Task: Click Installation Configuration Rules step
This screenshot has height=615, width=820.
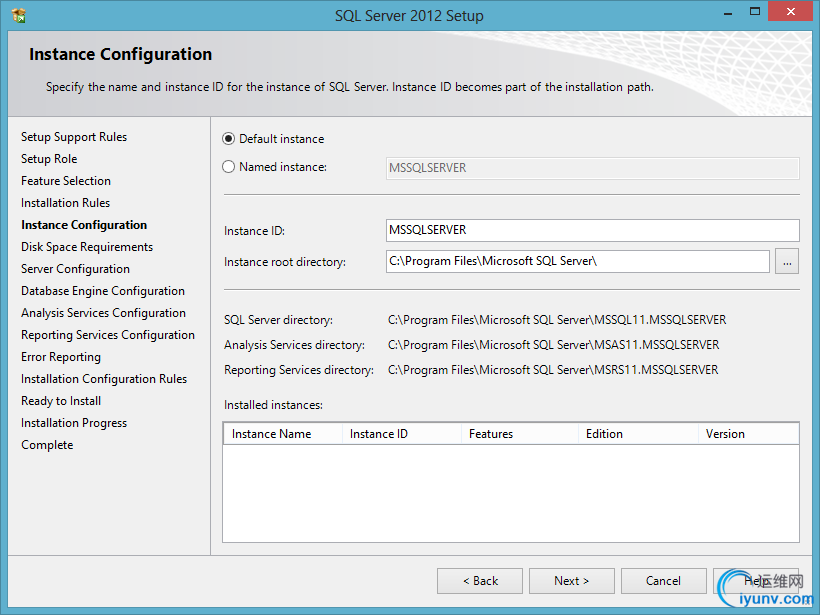Action: (104, 379)
